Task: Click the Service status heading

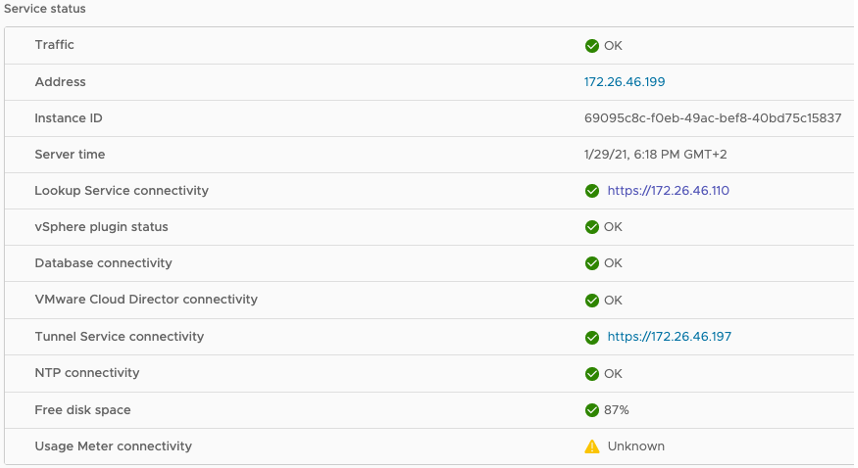Action: click(x=45, y=9)
